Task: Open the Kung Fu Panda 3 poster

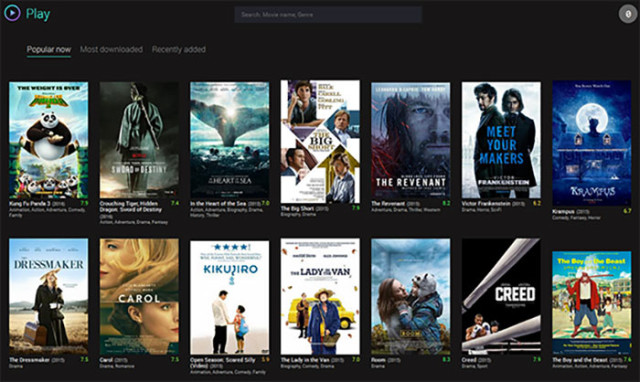Action: tap(49, 140)
